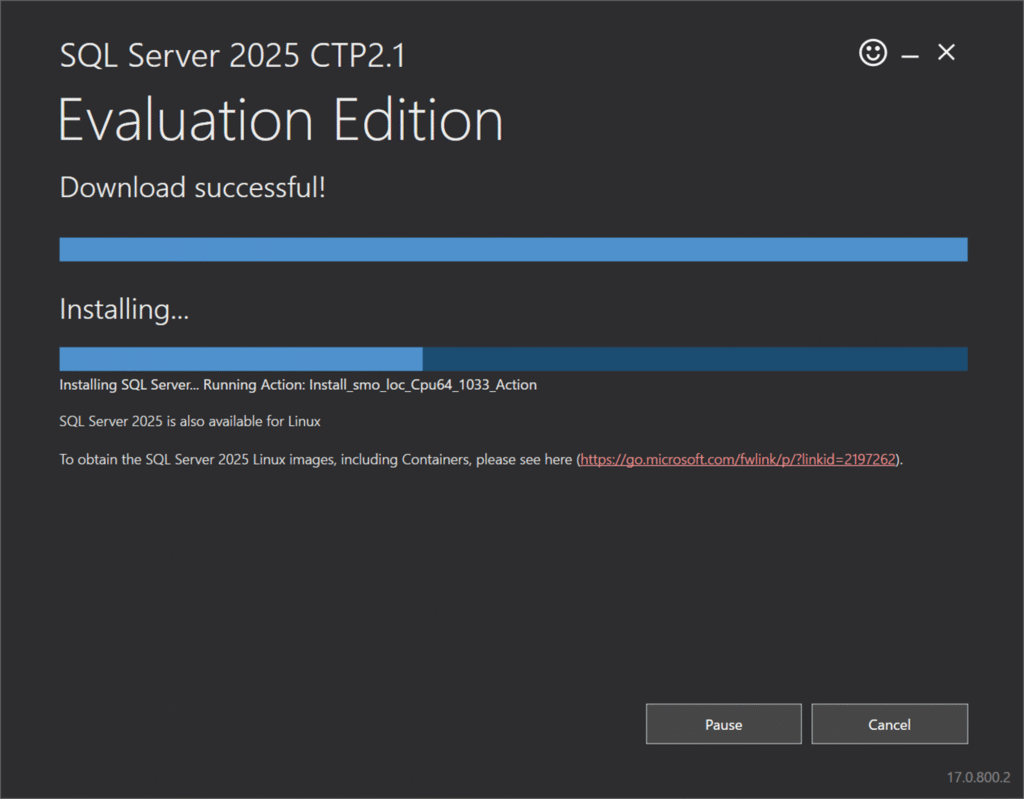Close the SQL Server installer window
The height and width of the screenshot is (799, 1024).
point(946,52)
